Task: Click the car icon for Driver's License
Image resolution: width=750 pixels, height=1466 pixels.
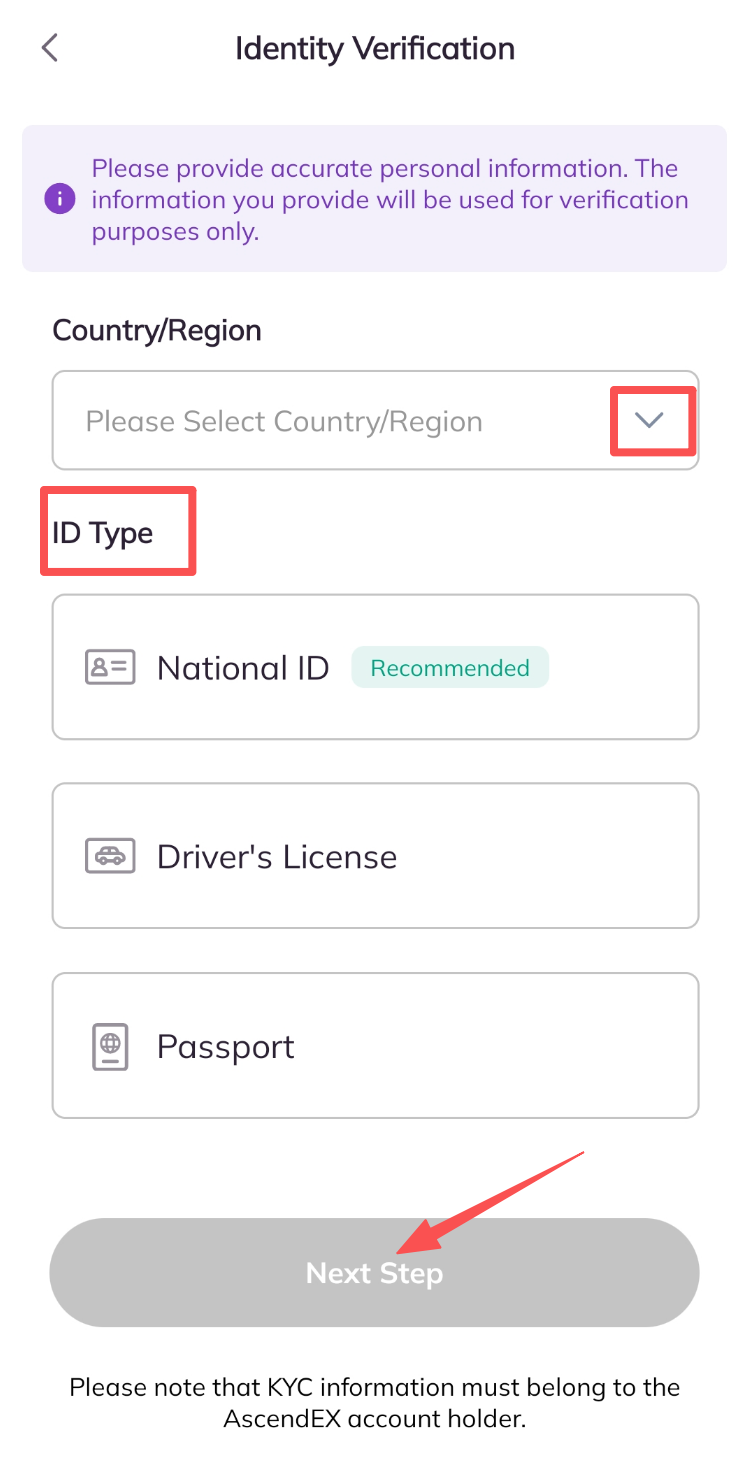Action: click(110, 857)
